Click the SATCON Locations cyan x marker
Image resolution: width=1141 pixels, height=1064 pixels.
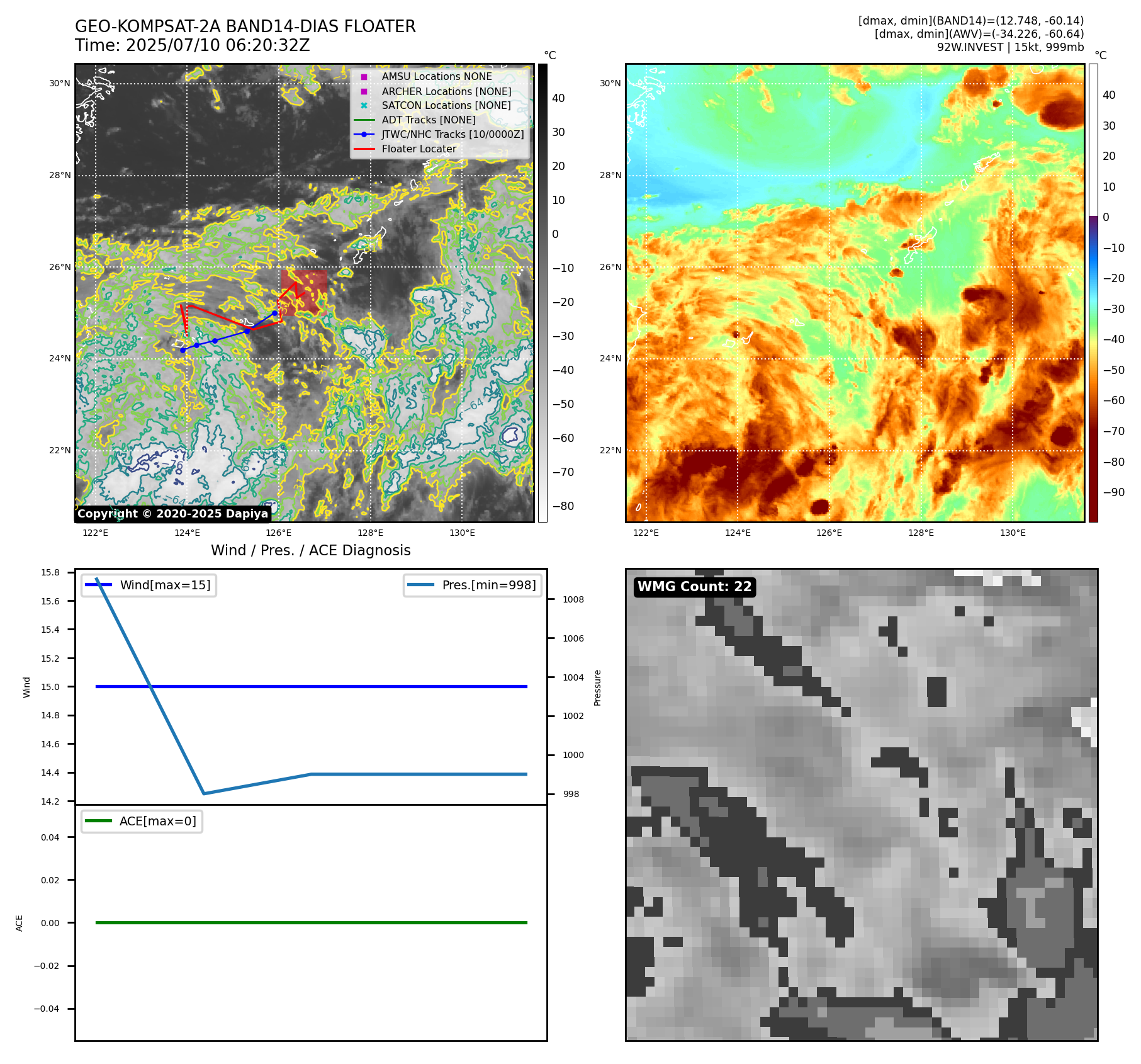(x=364, y=106)
